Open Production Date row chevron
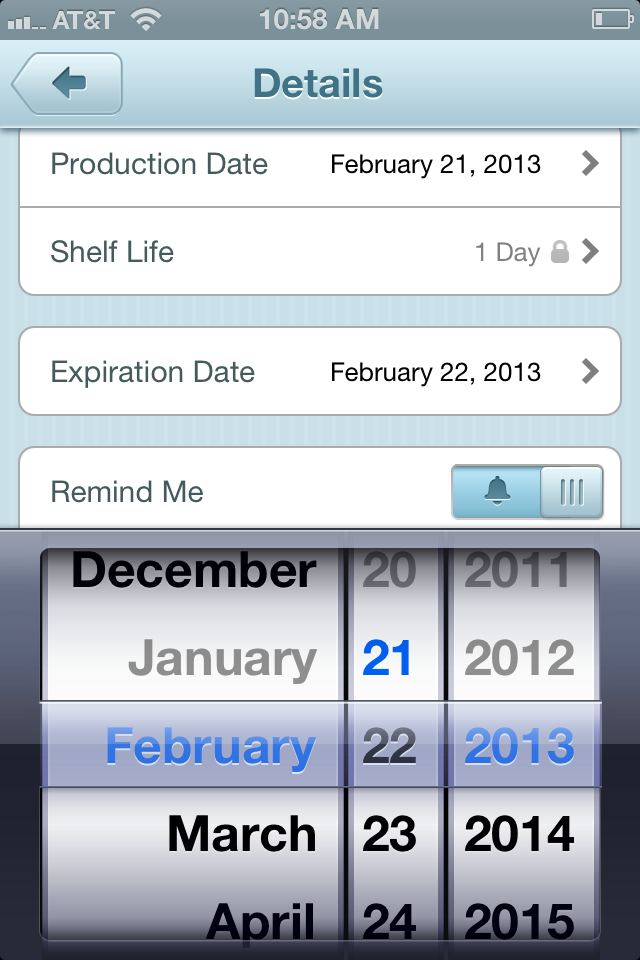 [x=590, y=163]
